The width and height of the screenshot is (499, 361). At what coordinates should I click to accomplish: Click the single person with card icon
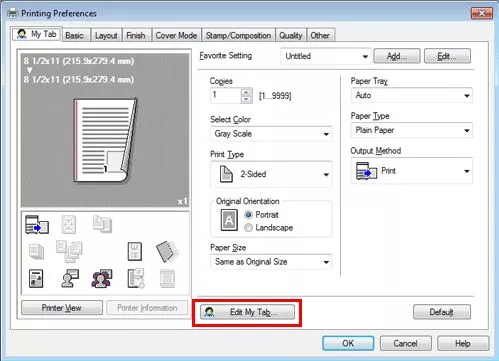[70, 278]
